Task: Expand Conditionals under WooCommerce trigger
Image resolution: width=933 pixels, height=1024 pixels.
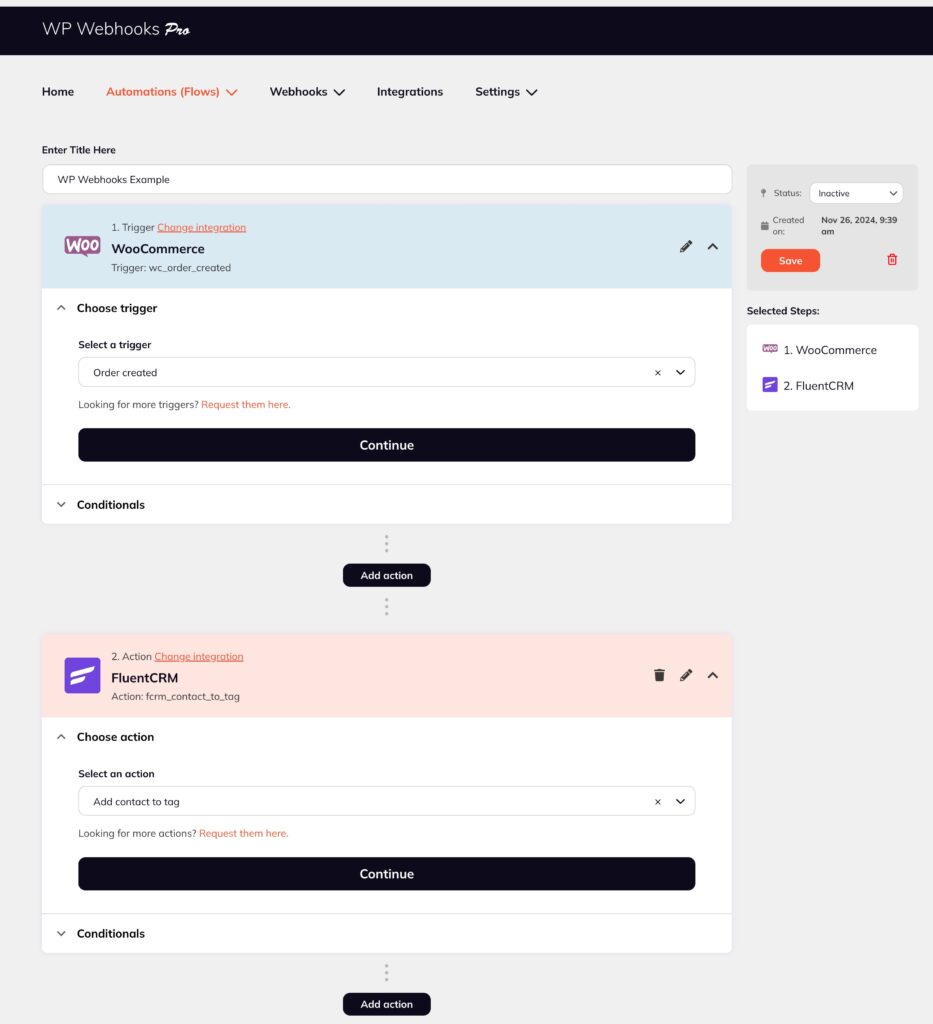Action: [61, 504]
